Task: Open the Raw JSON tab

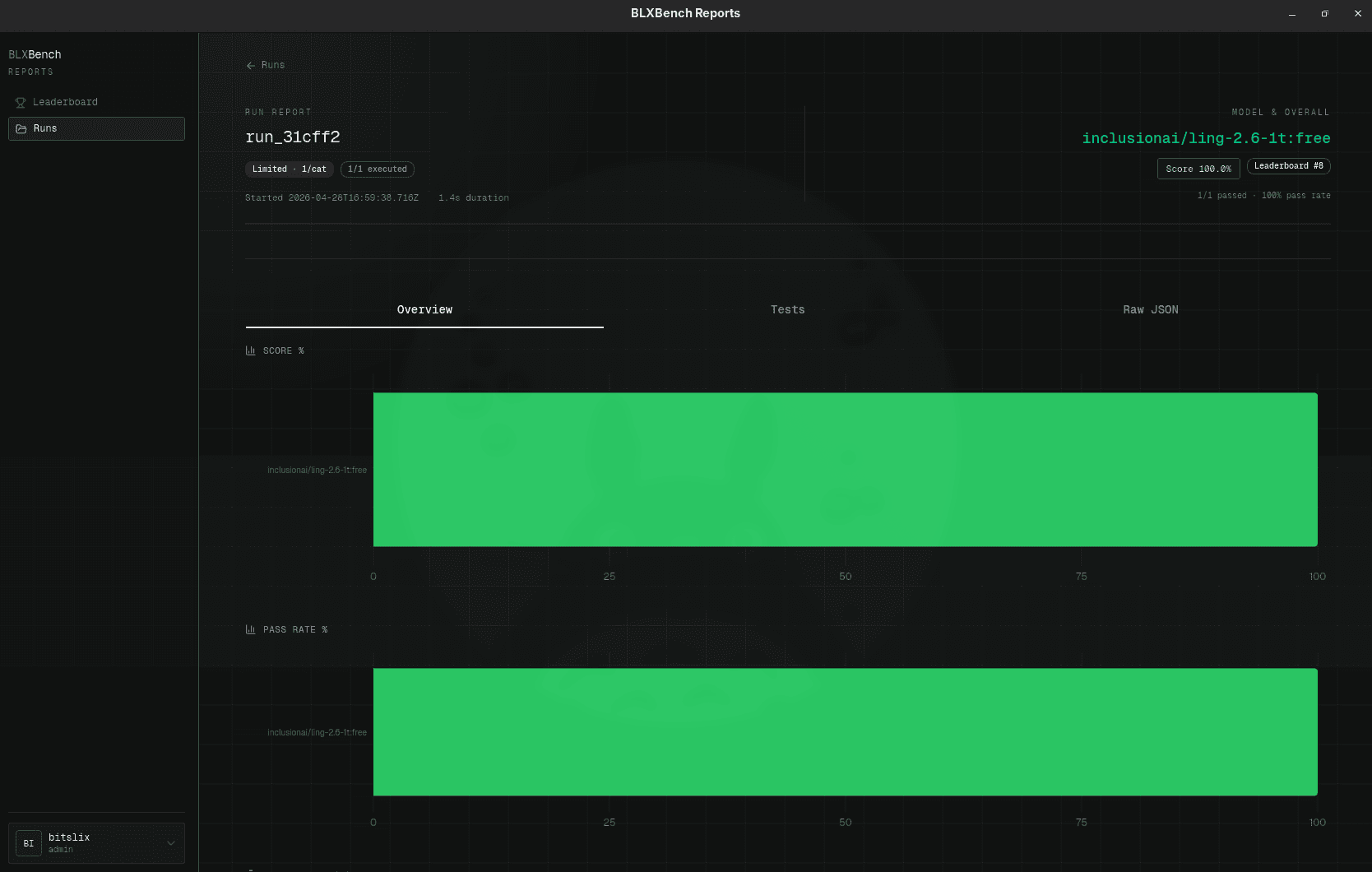Action: coord(1150,309)
